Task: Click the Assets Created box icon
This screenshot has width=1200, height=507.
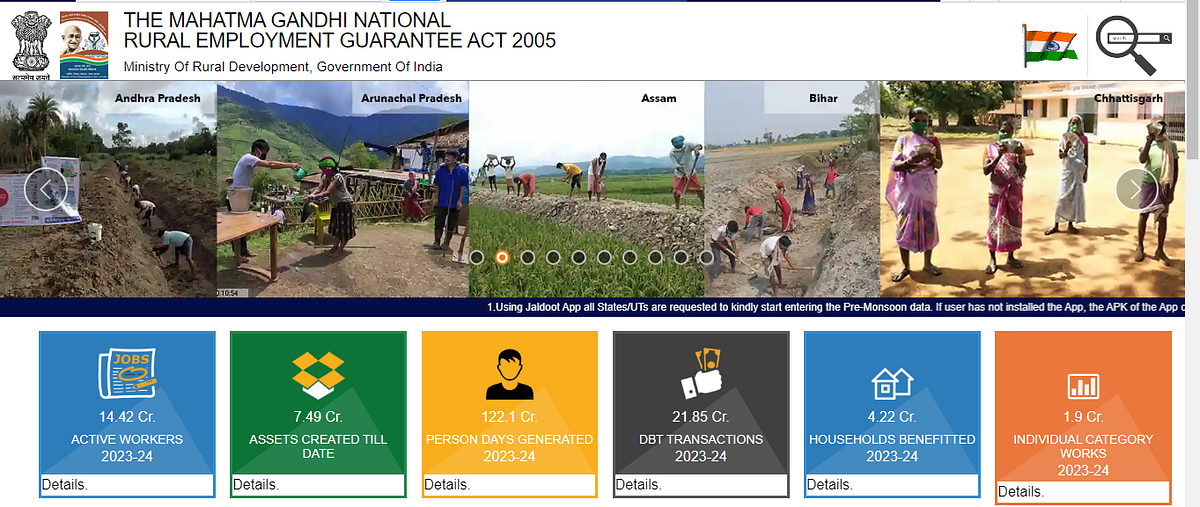Action: pyautogui.click(x=318, y=375)
